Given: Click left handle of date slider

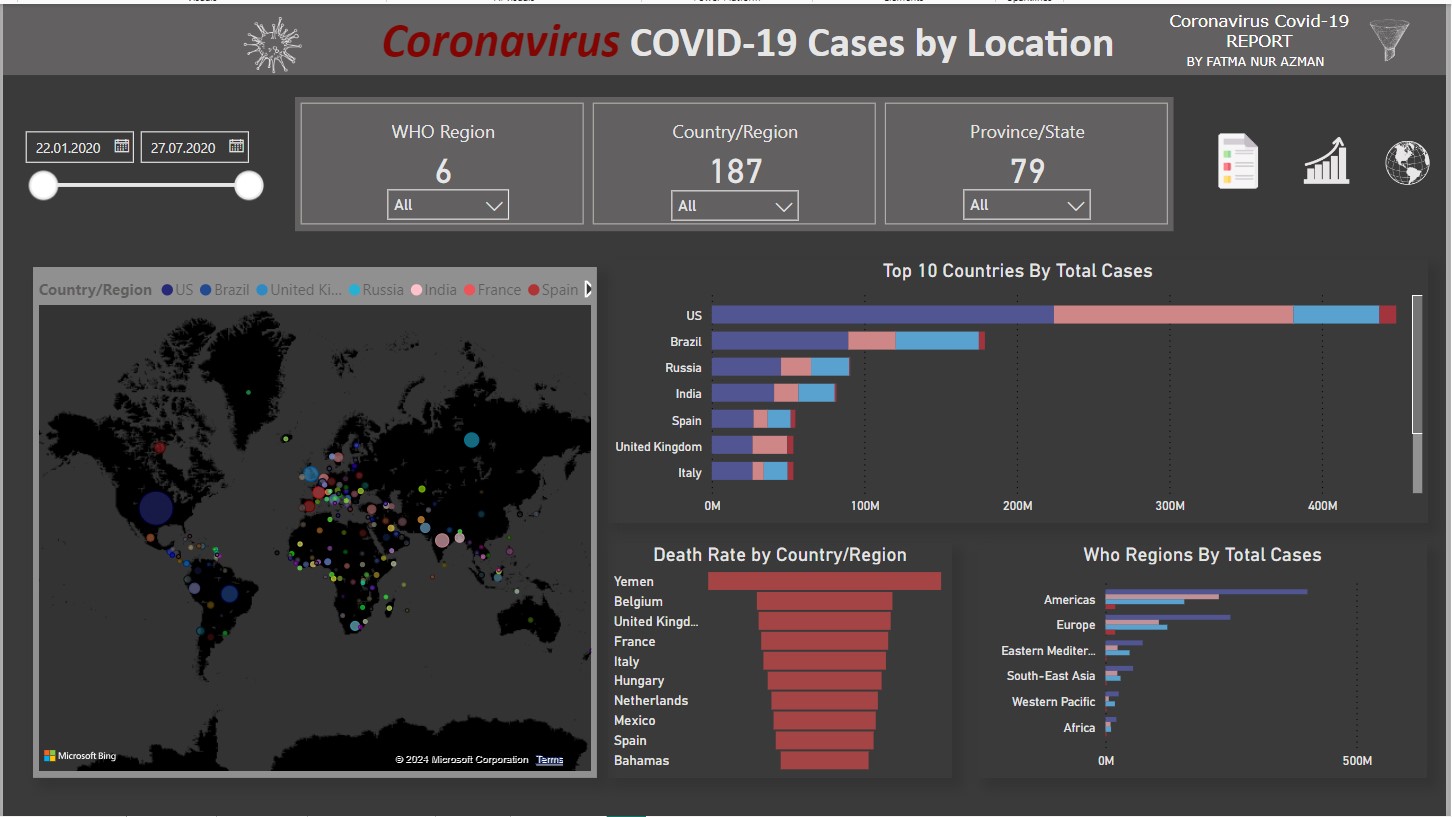Looking at the screenshot, I should coord(43,185).
